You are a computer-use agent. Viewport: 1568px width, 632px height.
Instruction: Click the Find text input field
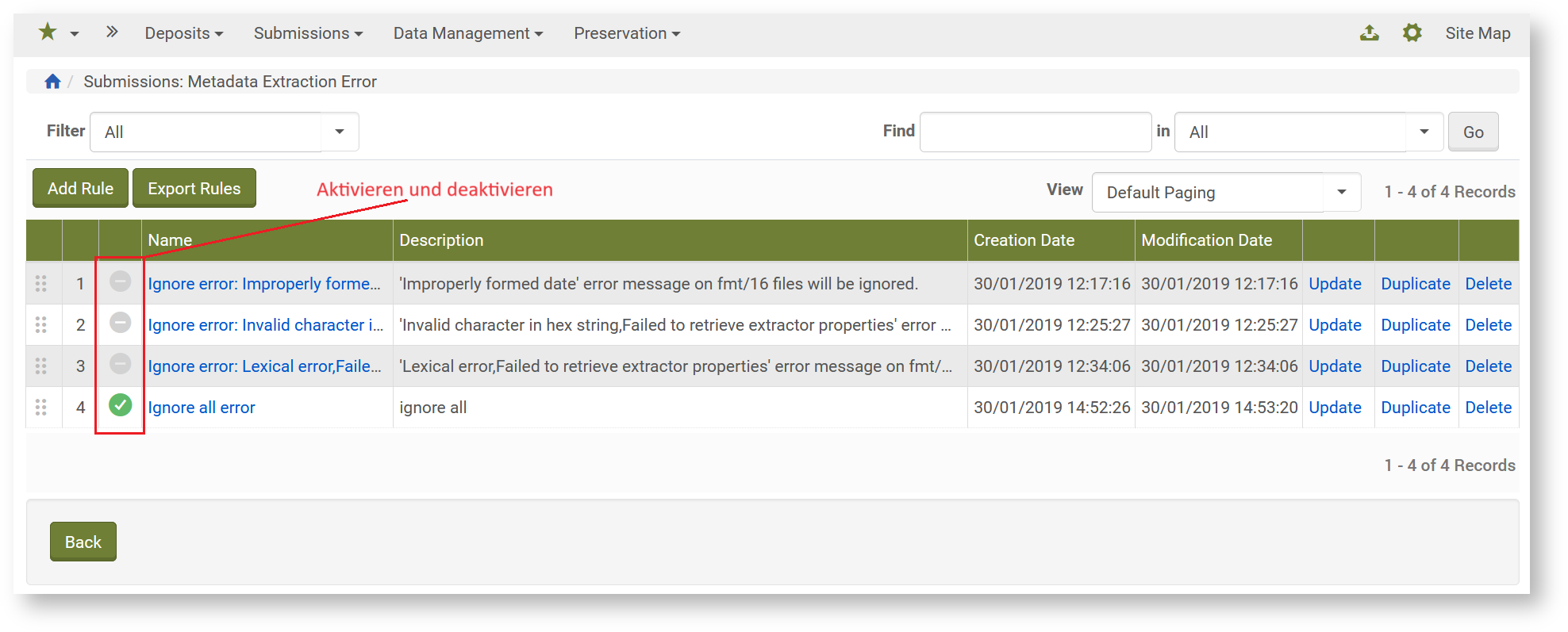(x=1035, y=132)
